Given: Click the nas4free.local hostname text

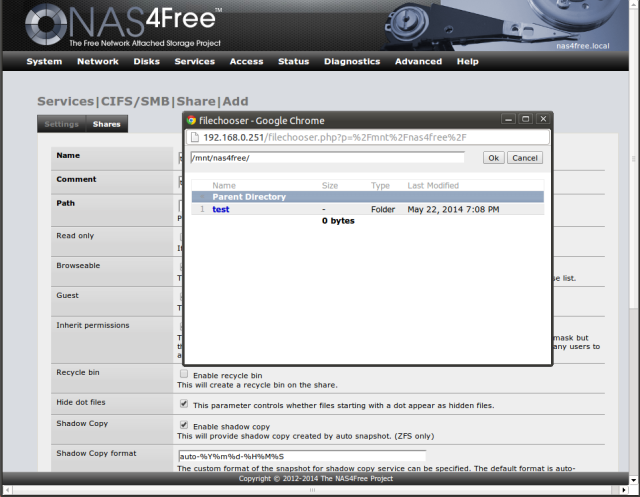Looking at the screenshot, I should click(x=583, y=46).
